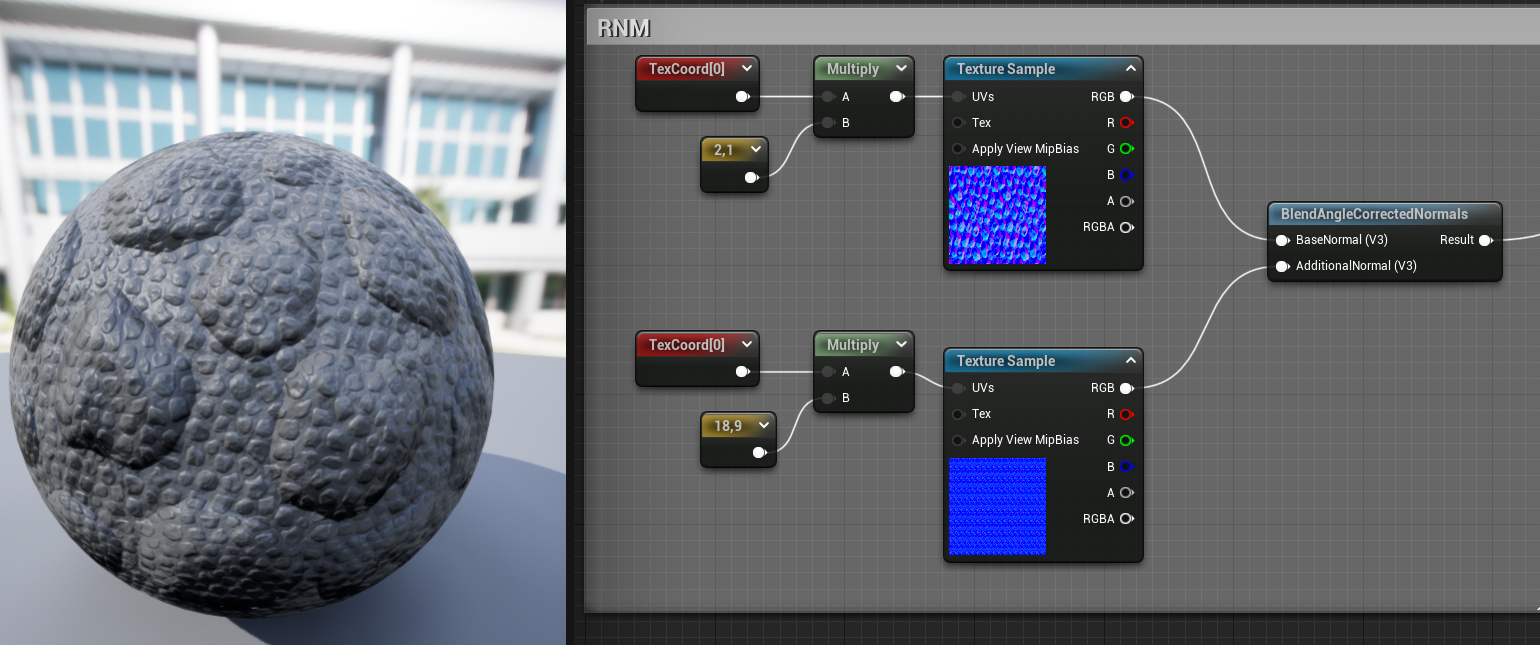The width and height of the screenshot is (1540, 645).
Task: Click the RGB output pin of the BaseNormal Texture Sample
Action: pyautogui.click(x=1126, y=97)
